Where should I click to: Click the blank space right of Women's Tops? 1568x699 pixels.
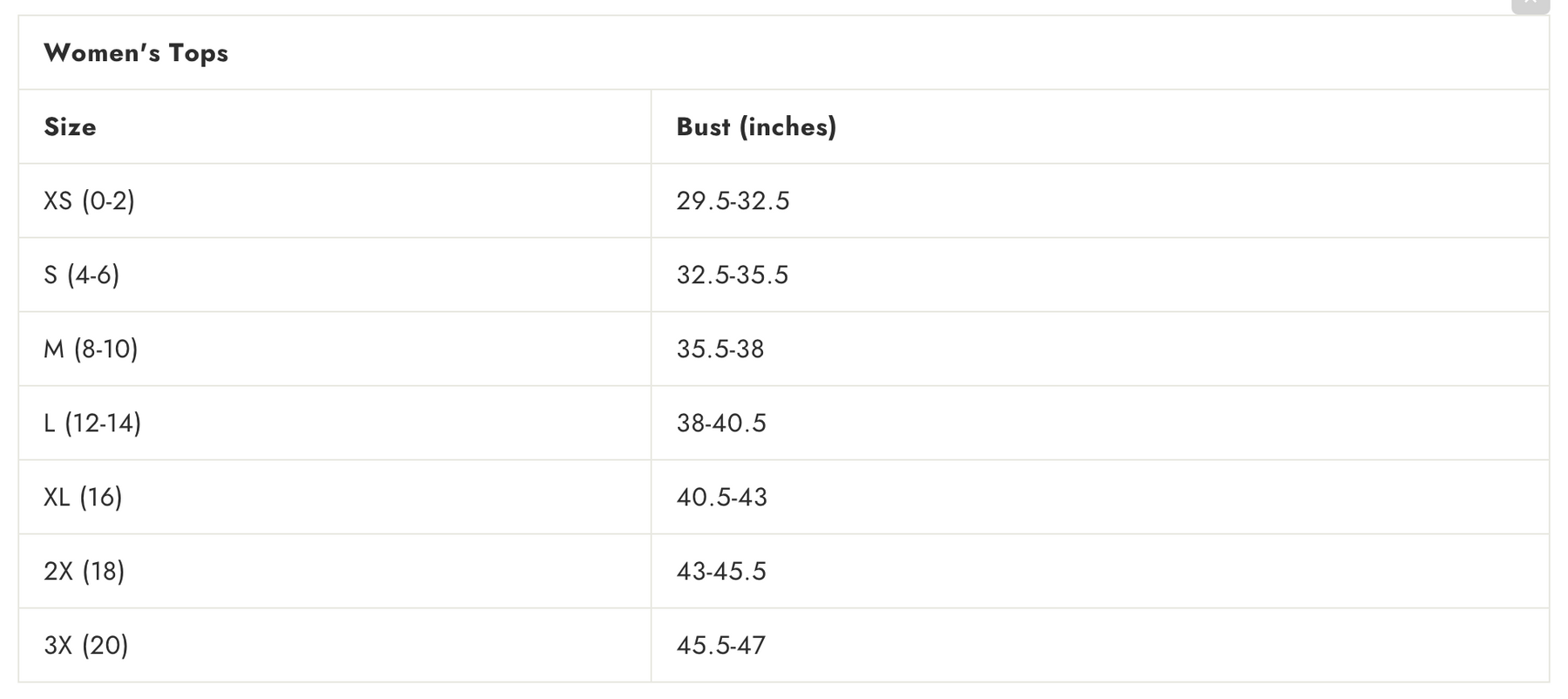(889, 52)
